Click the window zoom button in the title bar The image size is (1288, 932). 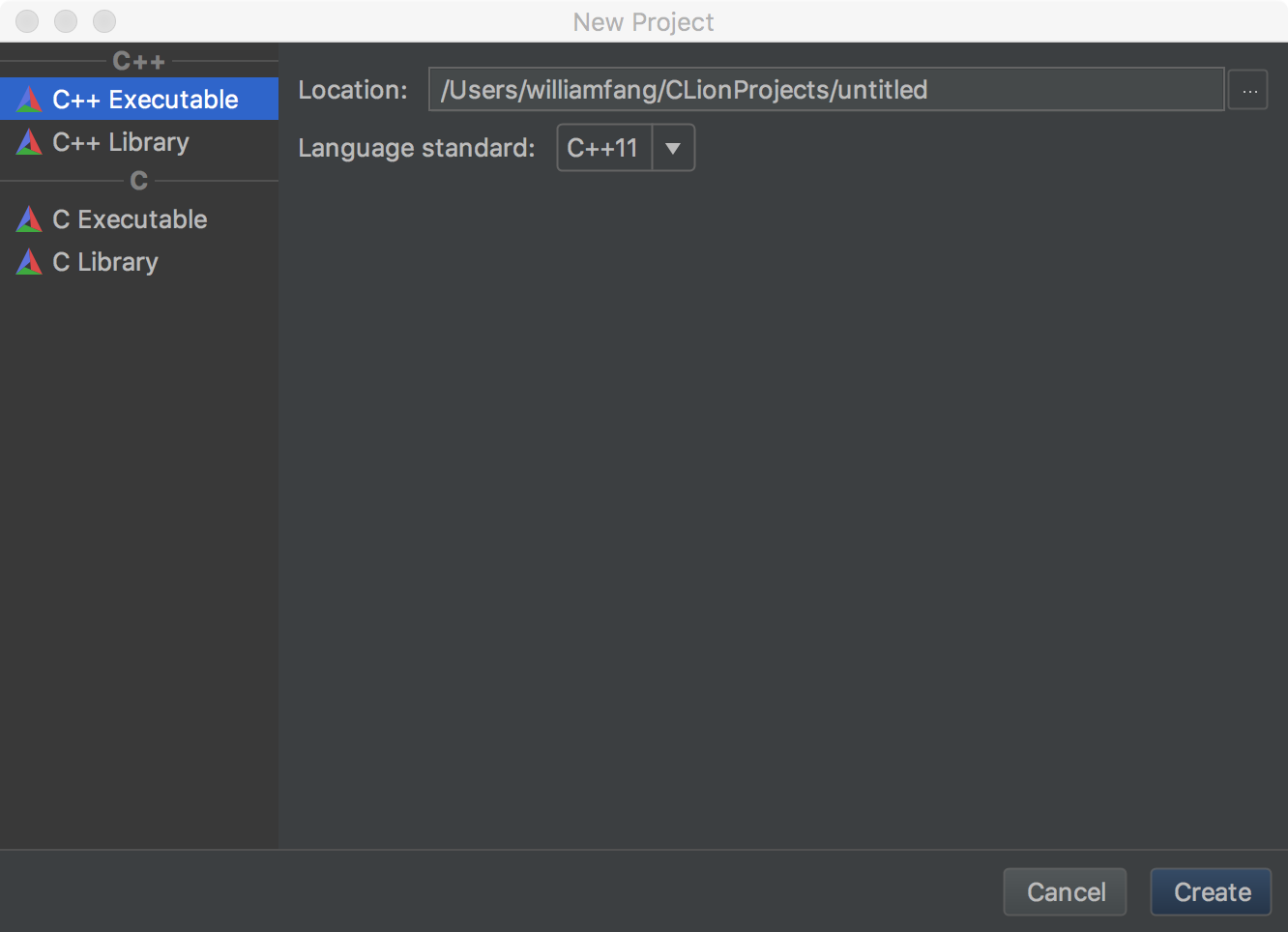click(104, 20)
